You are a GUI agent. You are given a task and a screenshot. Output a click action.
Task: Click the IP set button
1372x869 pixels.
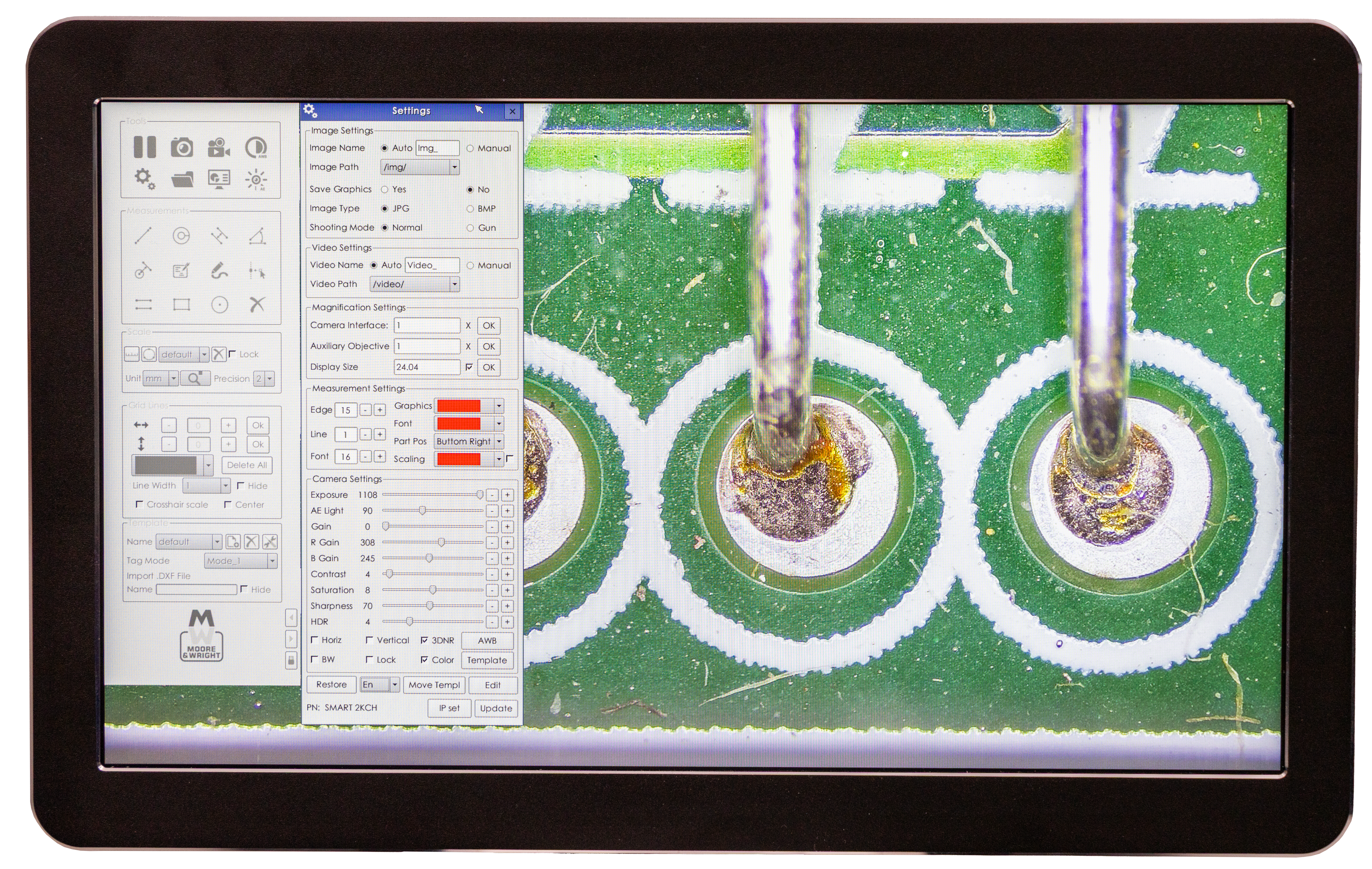coord(449,708)
